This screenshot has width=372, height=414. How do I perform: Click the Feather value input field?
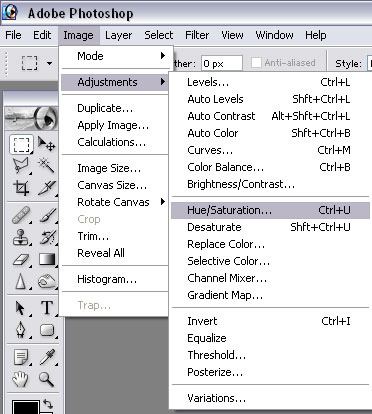pyautogui.click(x=222, y=63)
